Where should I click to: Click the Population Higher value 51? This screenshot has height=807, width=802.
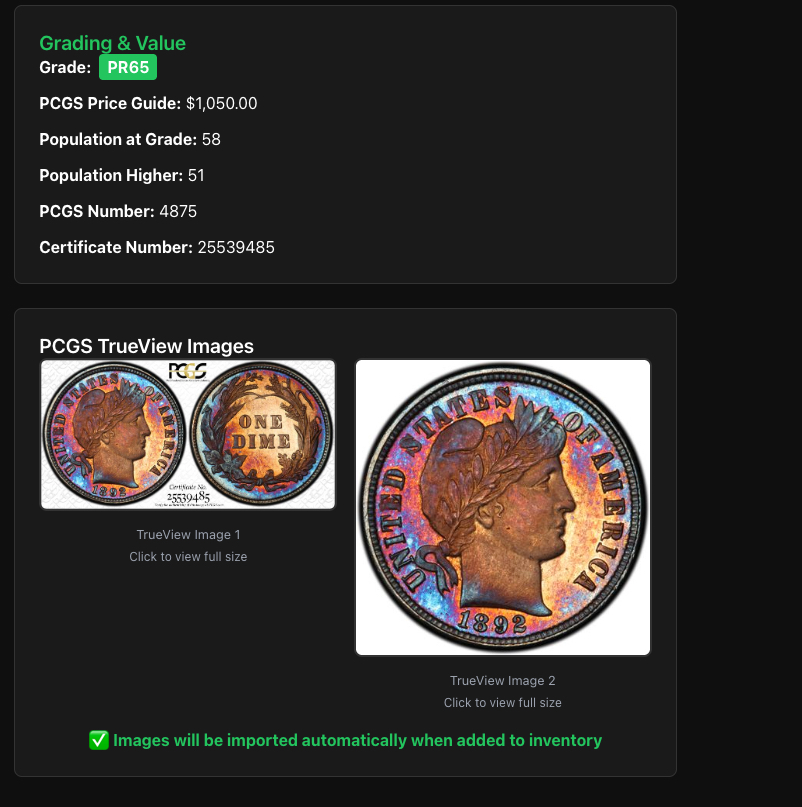(196, 175)
